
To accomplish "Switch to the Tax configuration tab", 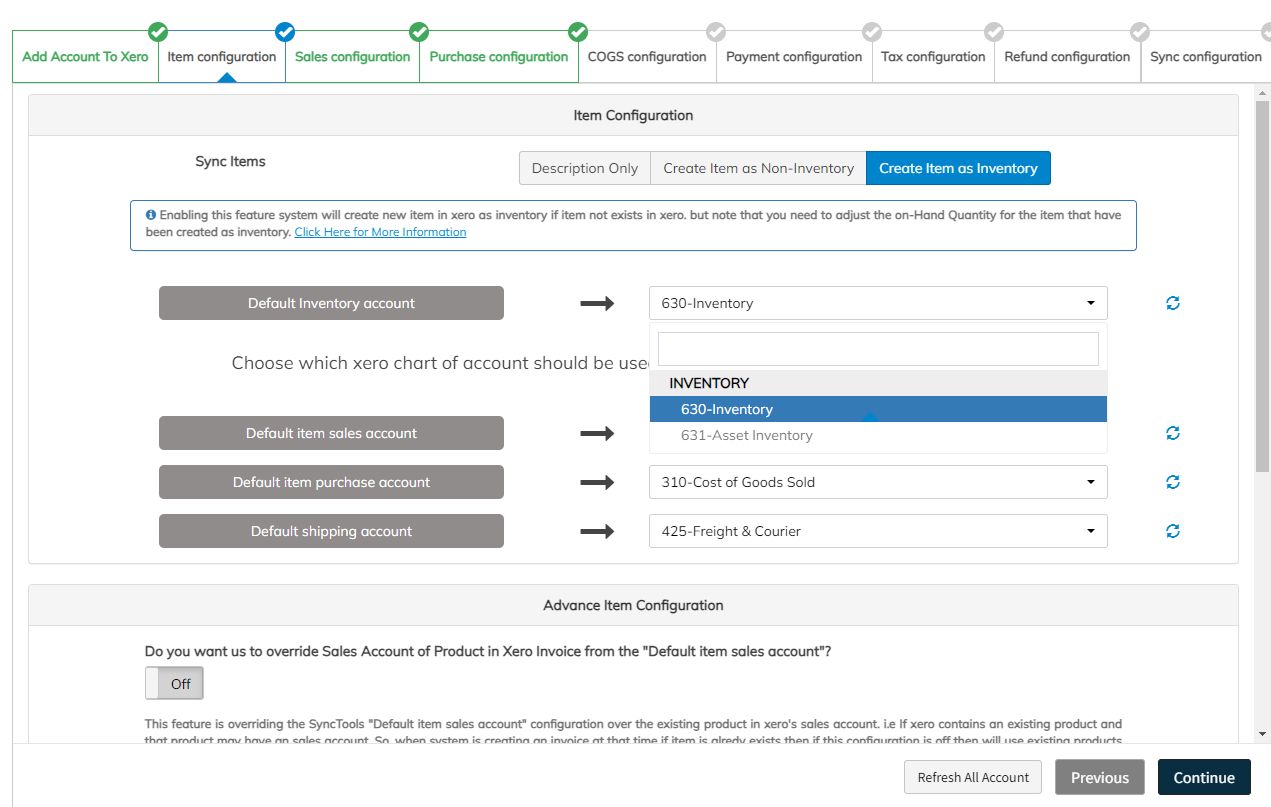I will coord(933,57).
